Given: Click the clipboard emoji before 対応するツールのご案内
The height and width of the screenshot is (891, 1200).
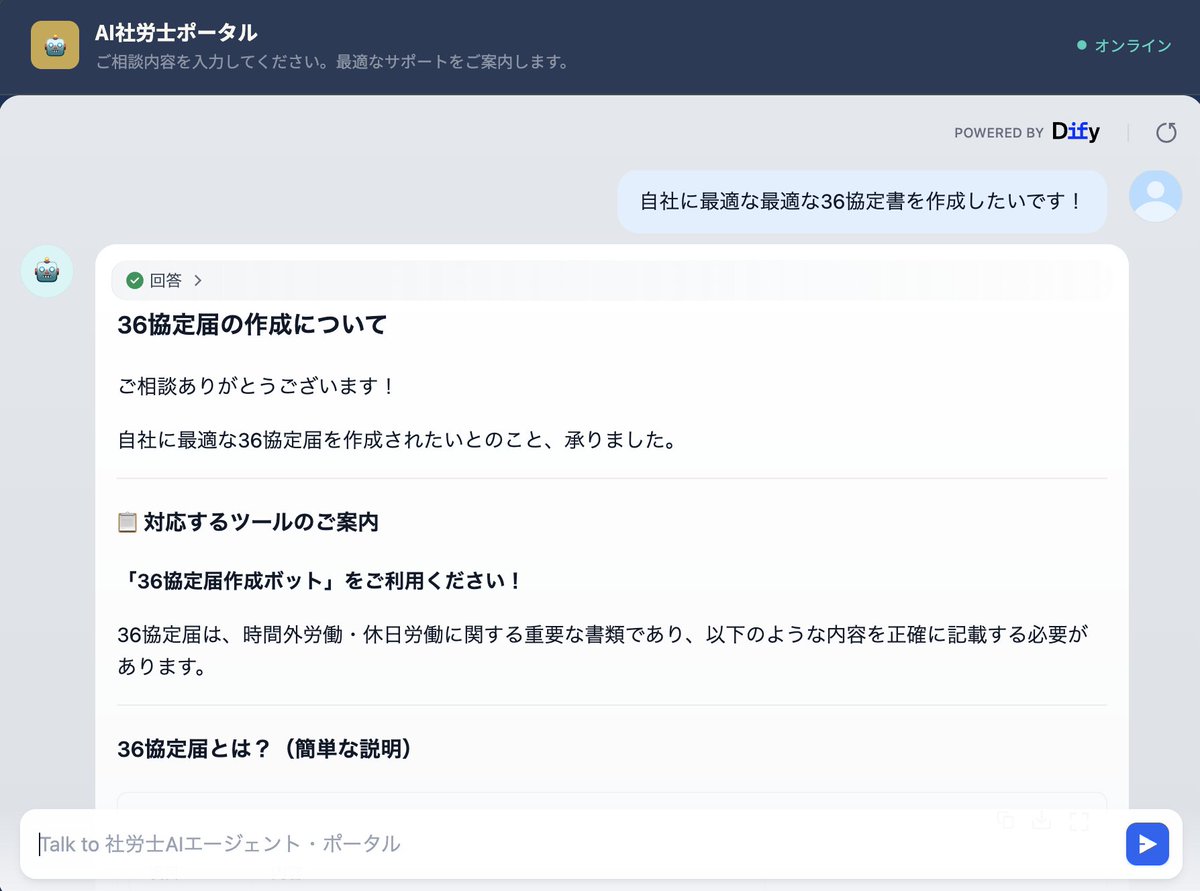Looking at the screenshot, I should point(127,522).
